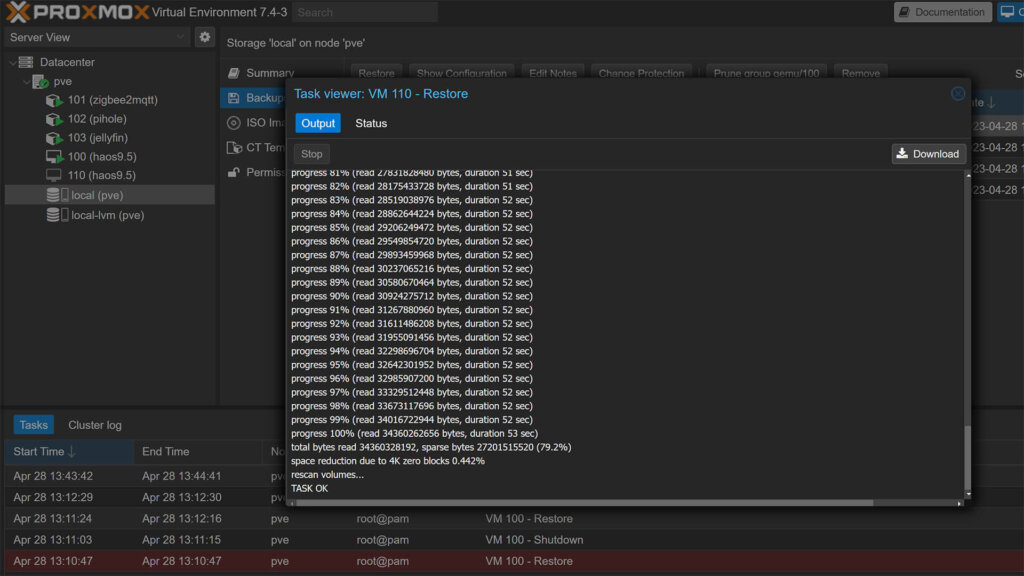Collapse the Datacenter tree node
1024x576 pixels.
click(x=13, y=61)
